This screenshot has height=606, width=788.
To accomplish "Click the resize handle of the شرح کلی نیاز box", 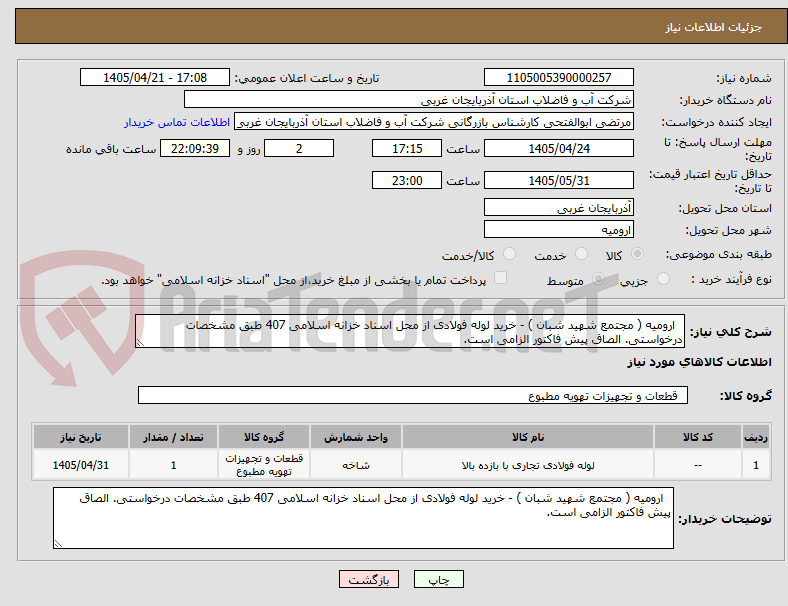I will tap(140, 343).
